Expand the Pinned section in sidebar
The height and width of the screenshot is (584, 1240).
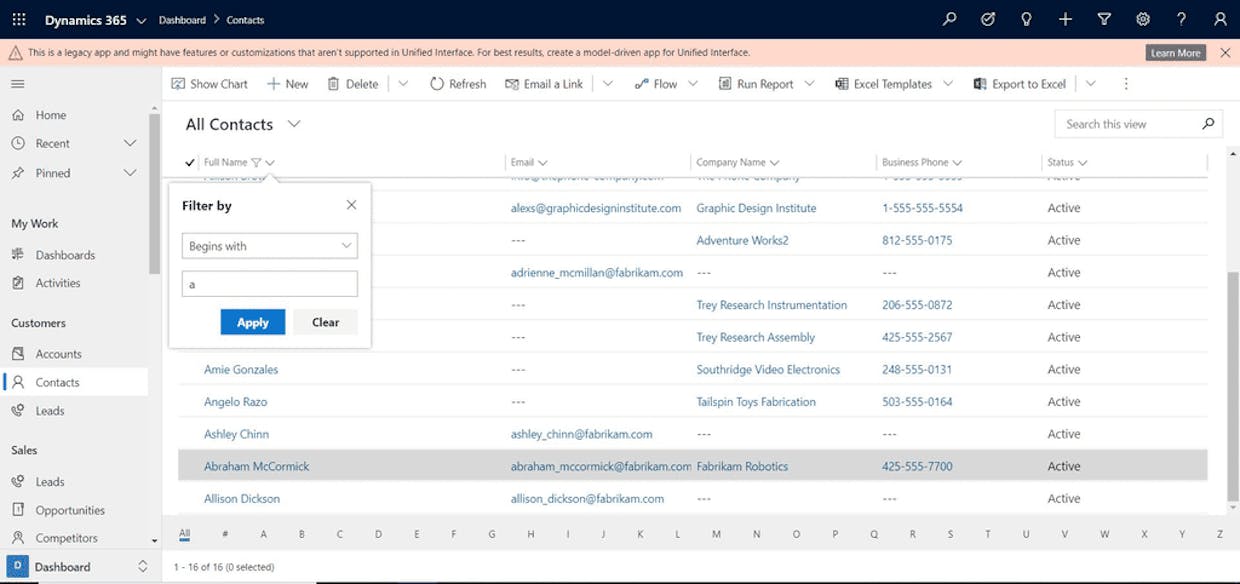coord(129,173)
